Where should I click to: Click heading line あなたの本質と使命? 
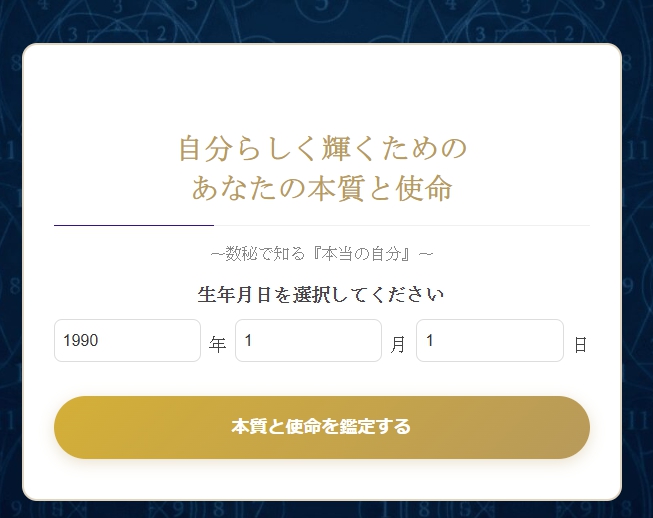coord(322,188)
